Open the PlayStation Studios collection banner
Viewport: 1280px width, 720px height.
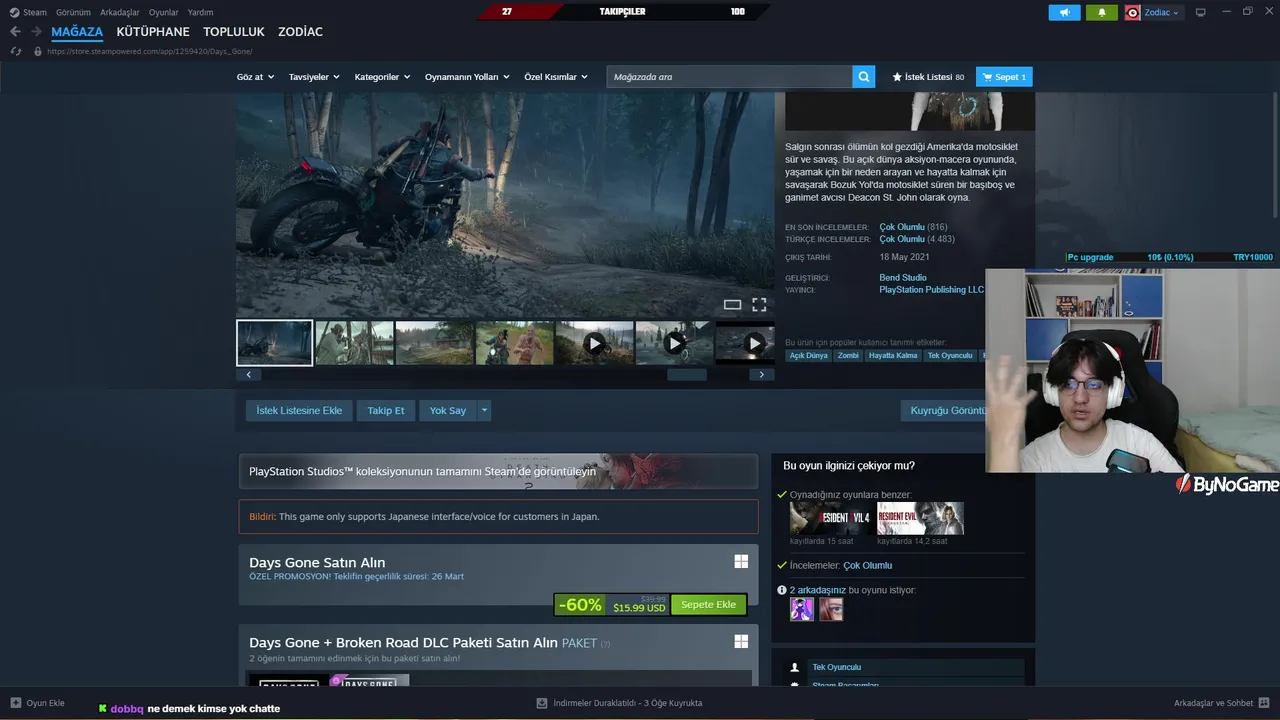click(498, 471)
